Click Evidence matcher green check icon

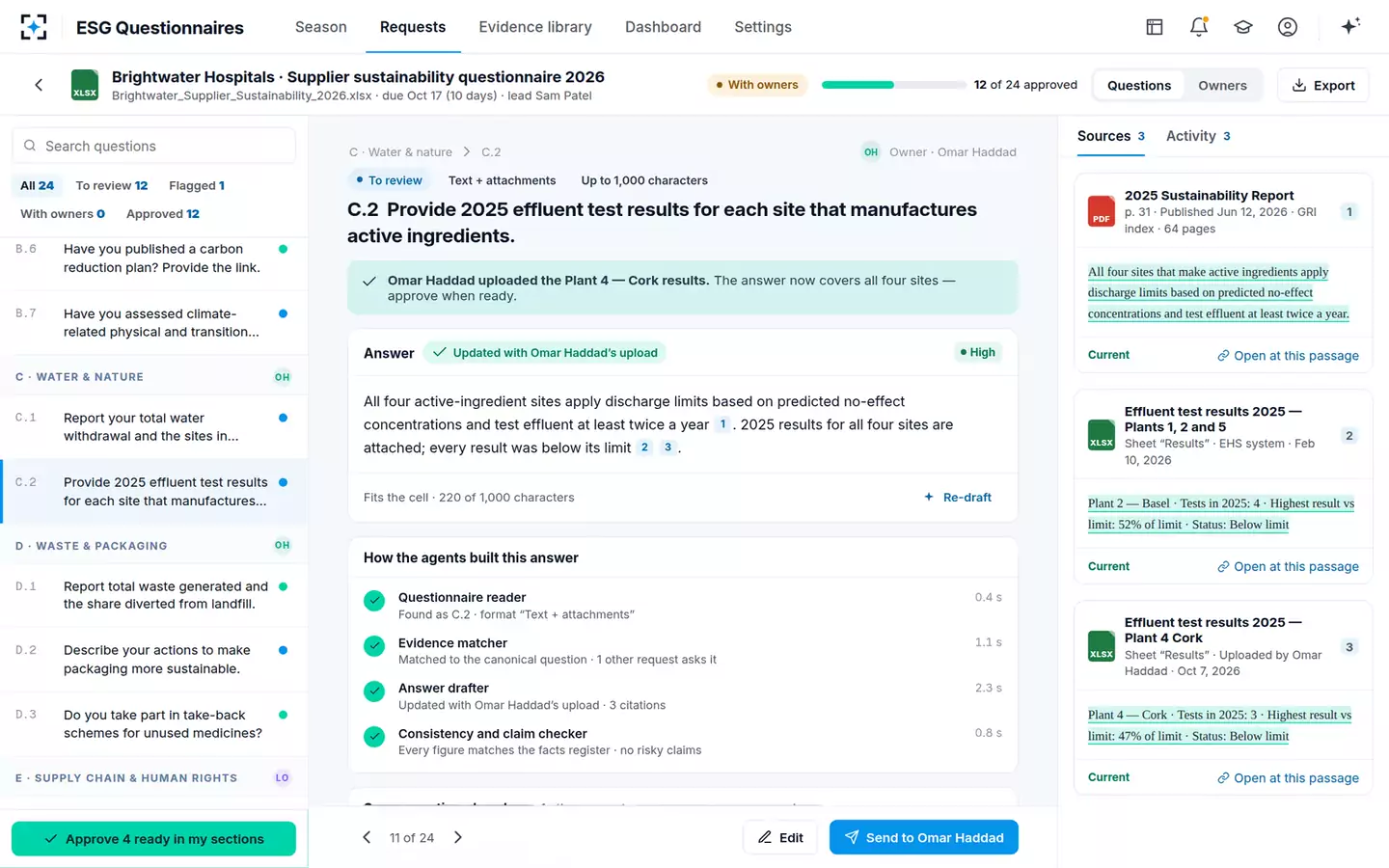(x=374, y=646)
